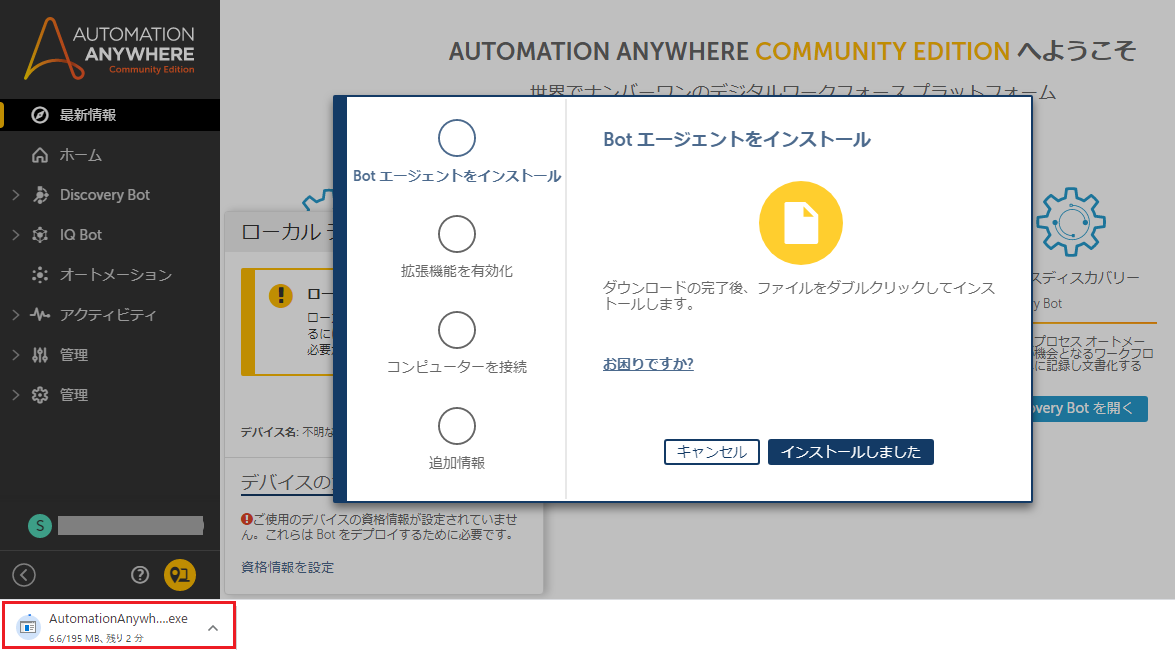Click the yellow file download icon
This screenshot has width=1175, height=650.
(x=800, y=223)
